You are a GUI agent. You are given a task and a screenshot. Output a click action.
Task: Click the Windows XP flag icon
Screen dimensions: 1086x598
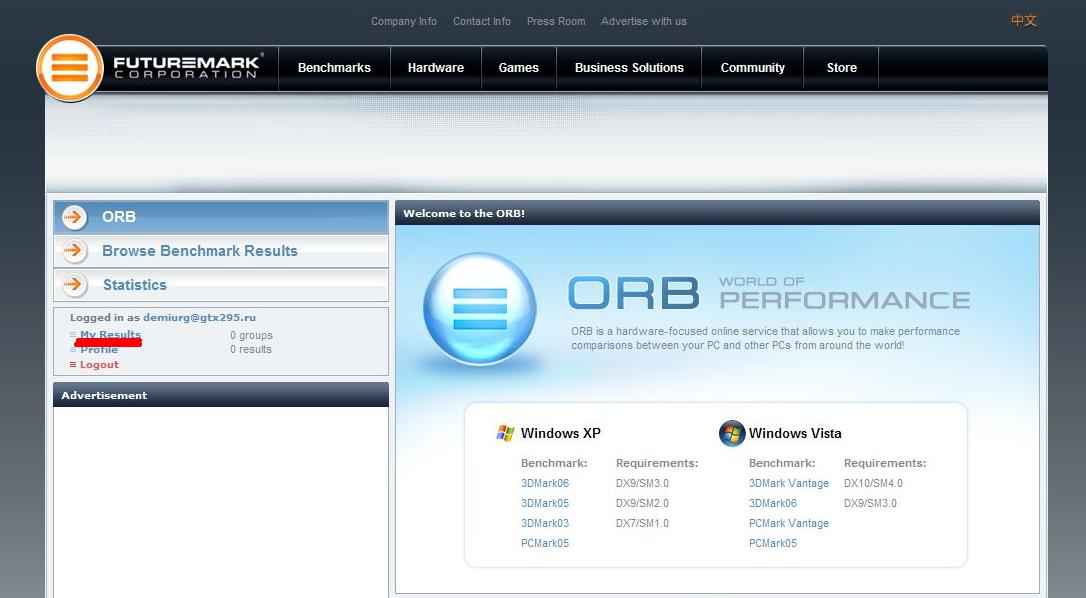click(x=505, y=433)
